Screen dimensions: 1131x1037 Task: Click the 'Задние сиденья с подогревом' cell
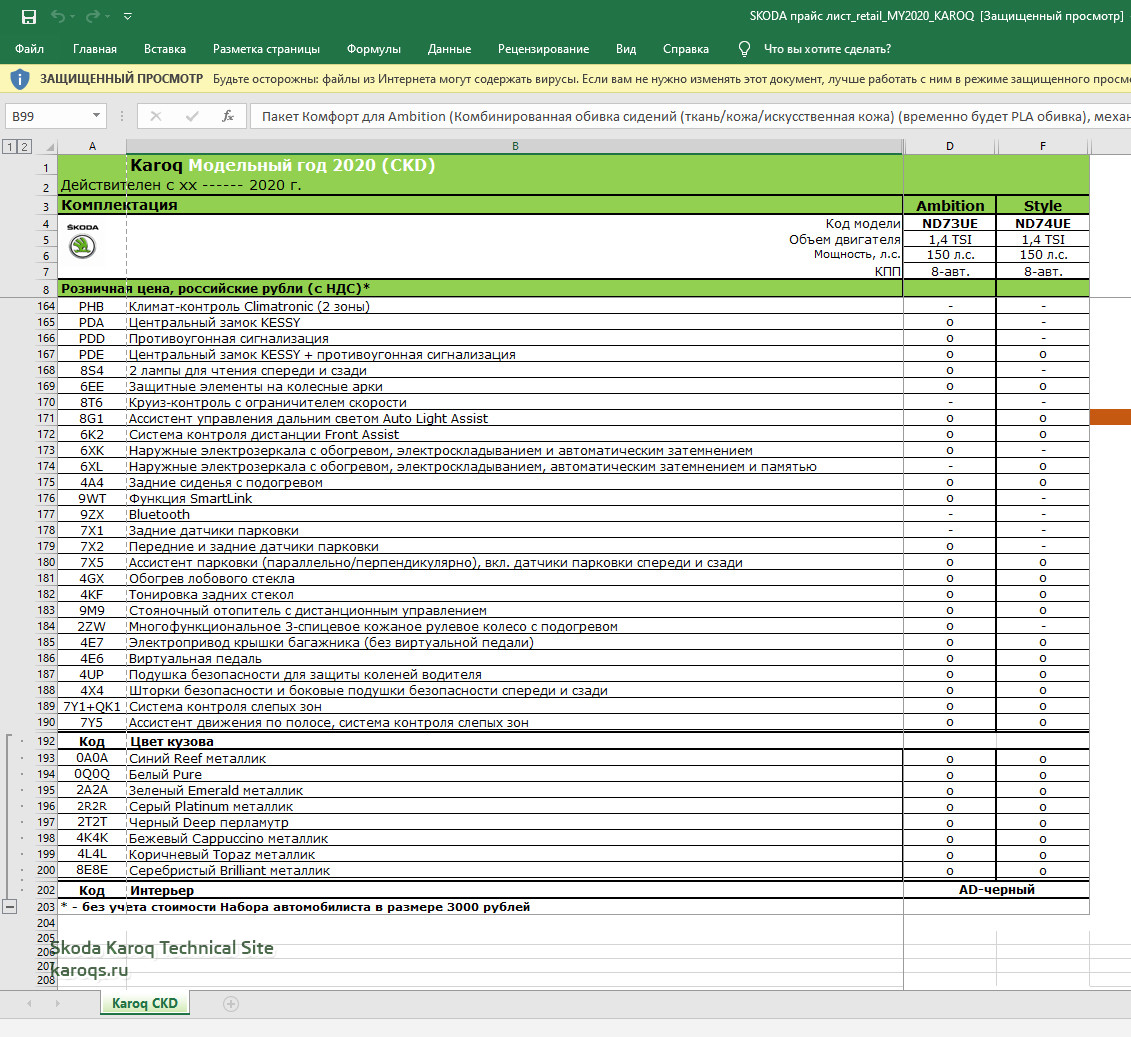click(x=515, y=482)
